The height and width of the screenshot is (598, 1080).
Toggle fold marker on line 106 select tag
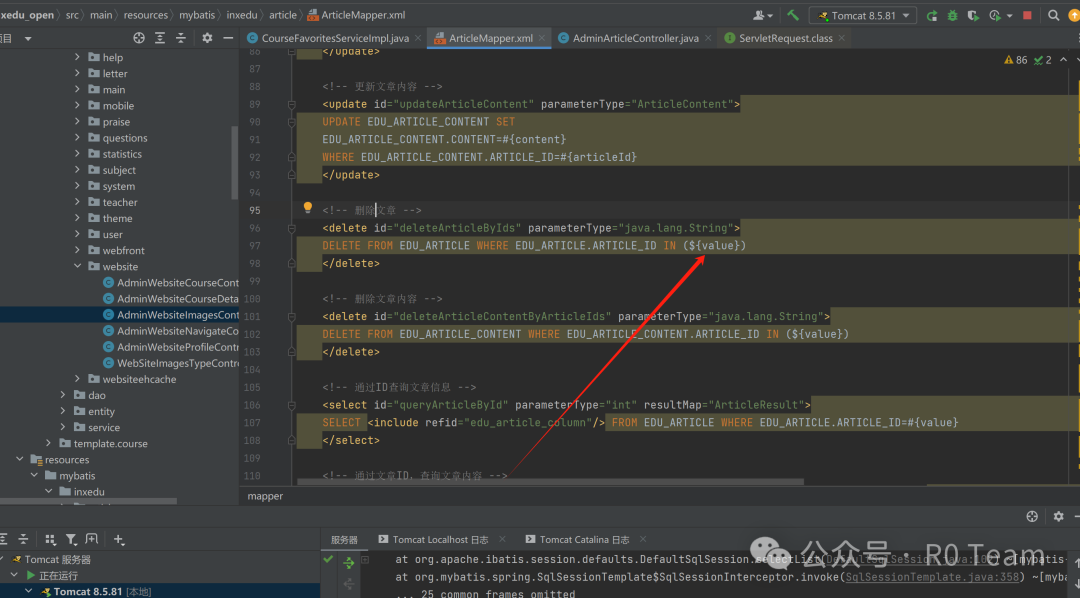(x=291, y=406)
